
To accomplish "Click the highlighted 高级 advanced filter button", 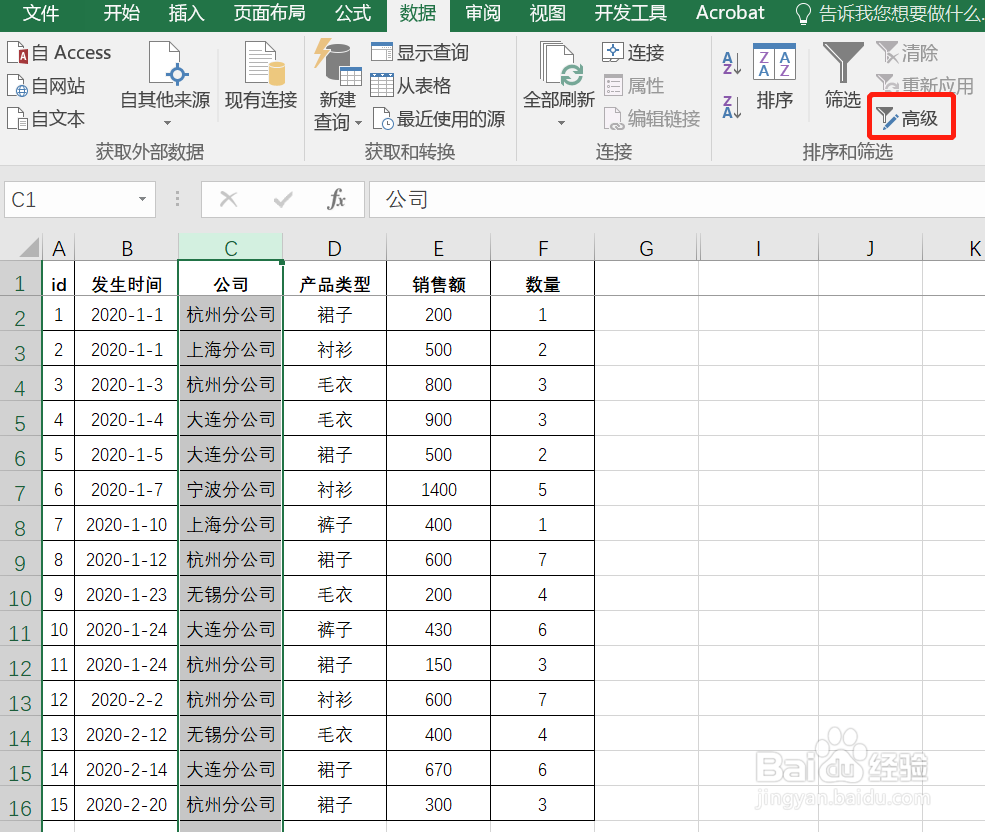I will pyautogui.click(x=910, y=117).
